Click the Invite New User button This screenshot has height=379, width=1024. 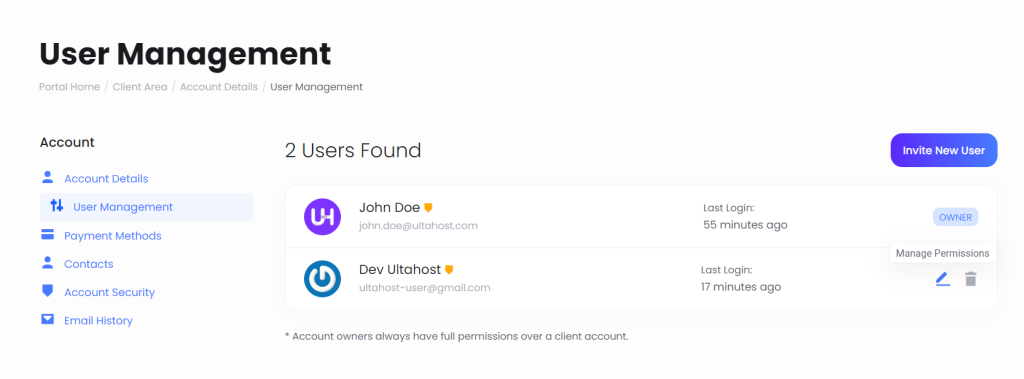[x=944, y=150]
